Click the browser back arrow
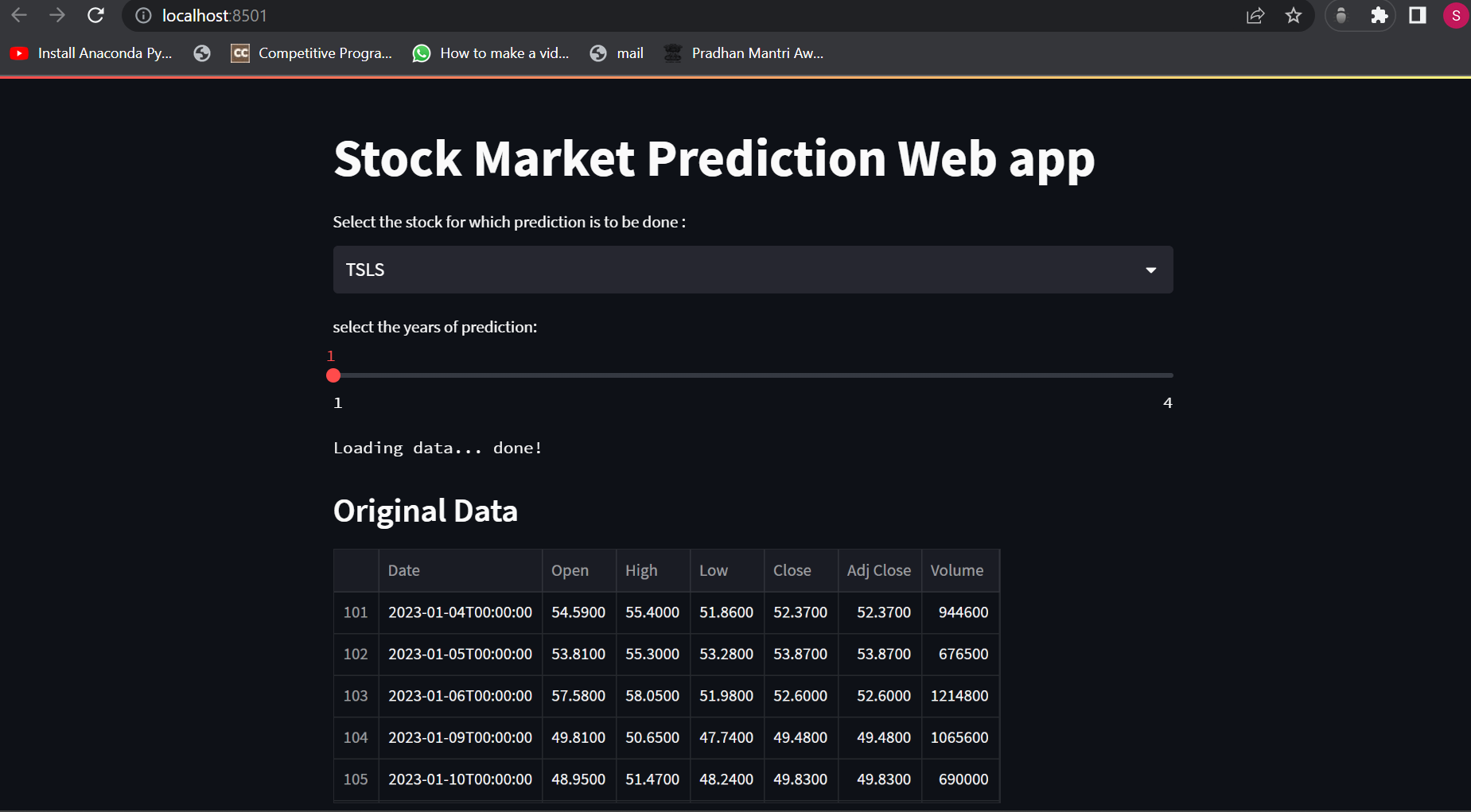Image resolution: width=1471 pixels, height=812 pixels. pyautogui.click(x=19, y=15)
